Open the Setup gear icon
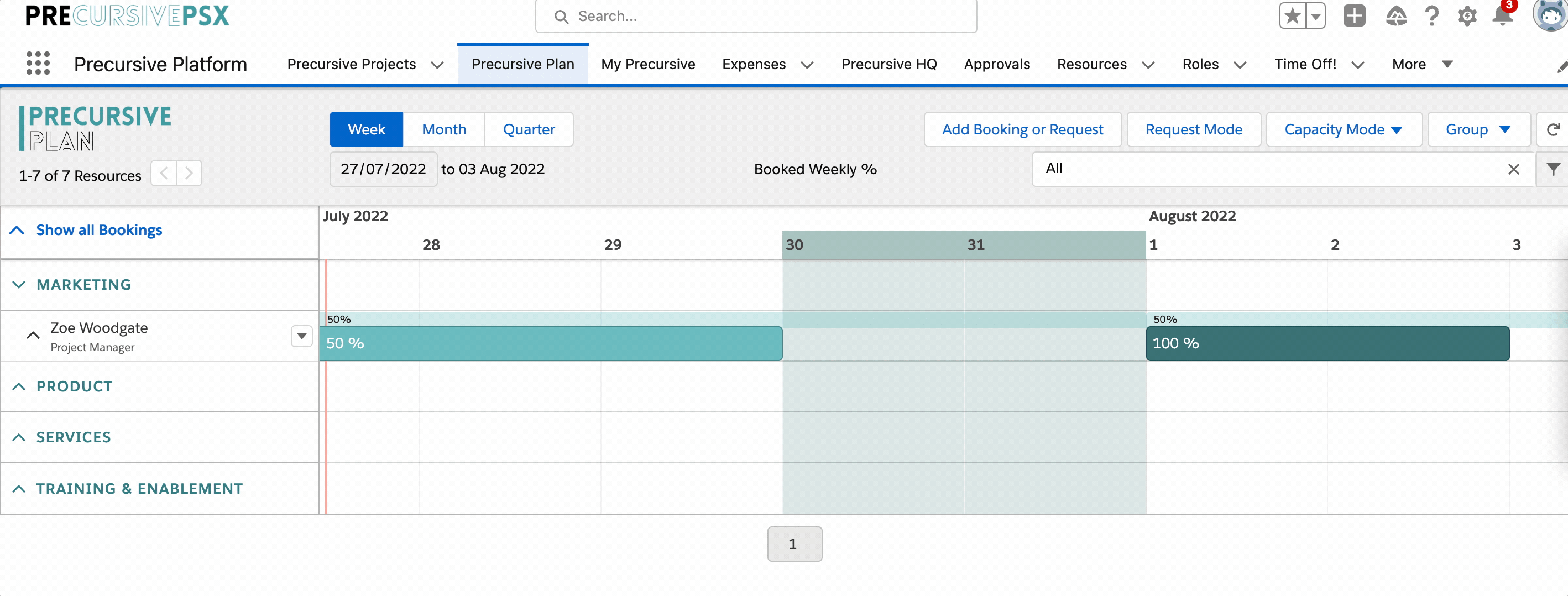The height and width of the screenshot is (596, 1568). (x=1467, y=16)
